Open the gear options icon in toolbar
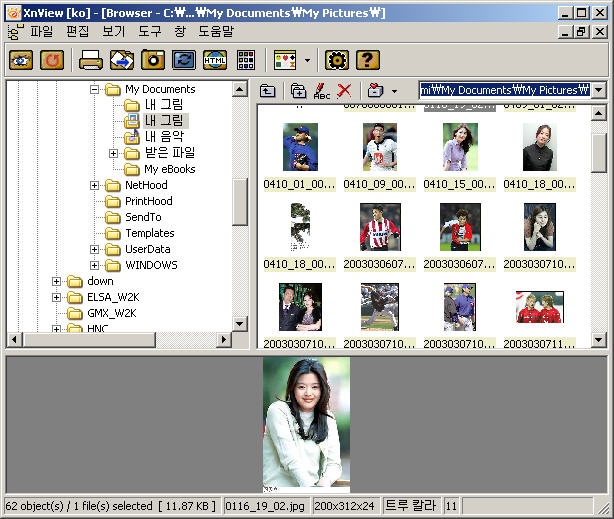This screenshot has height=519, width=614. click(336, 60)
